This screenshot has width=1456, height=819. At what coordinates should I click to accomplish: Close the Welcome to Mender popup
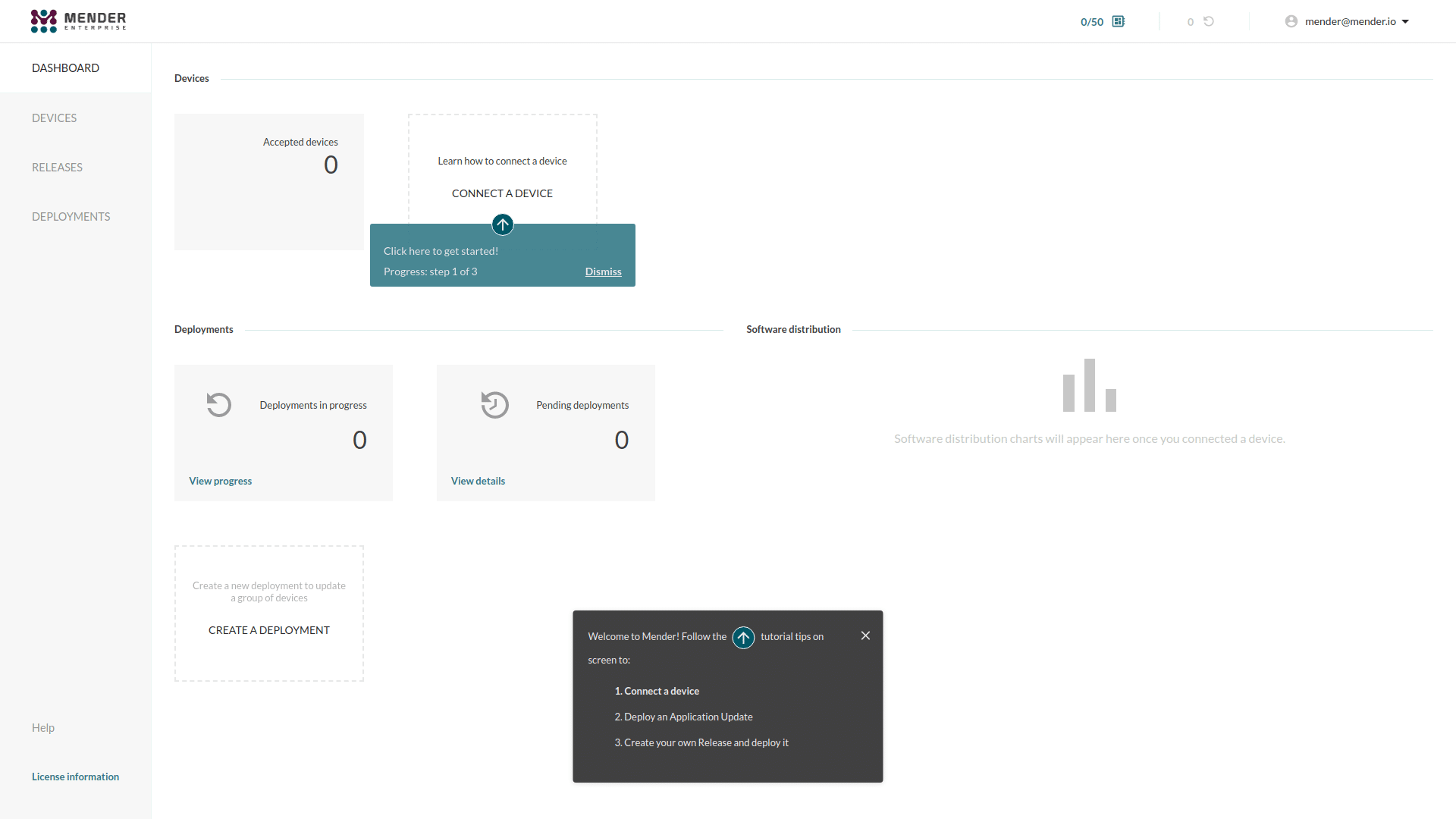tap(865, 635)
